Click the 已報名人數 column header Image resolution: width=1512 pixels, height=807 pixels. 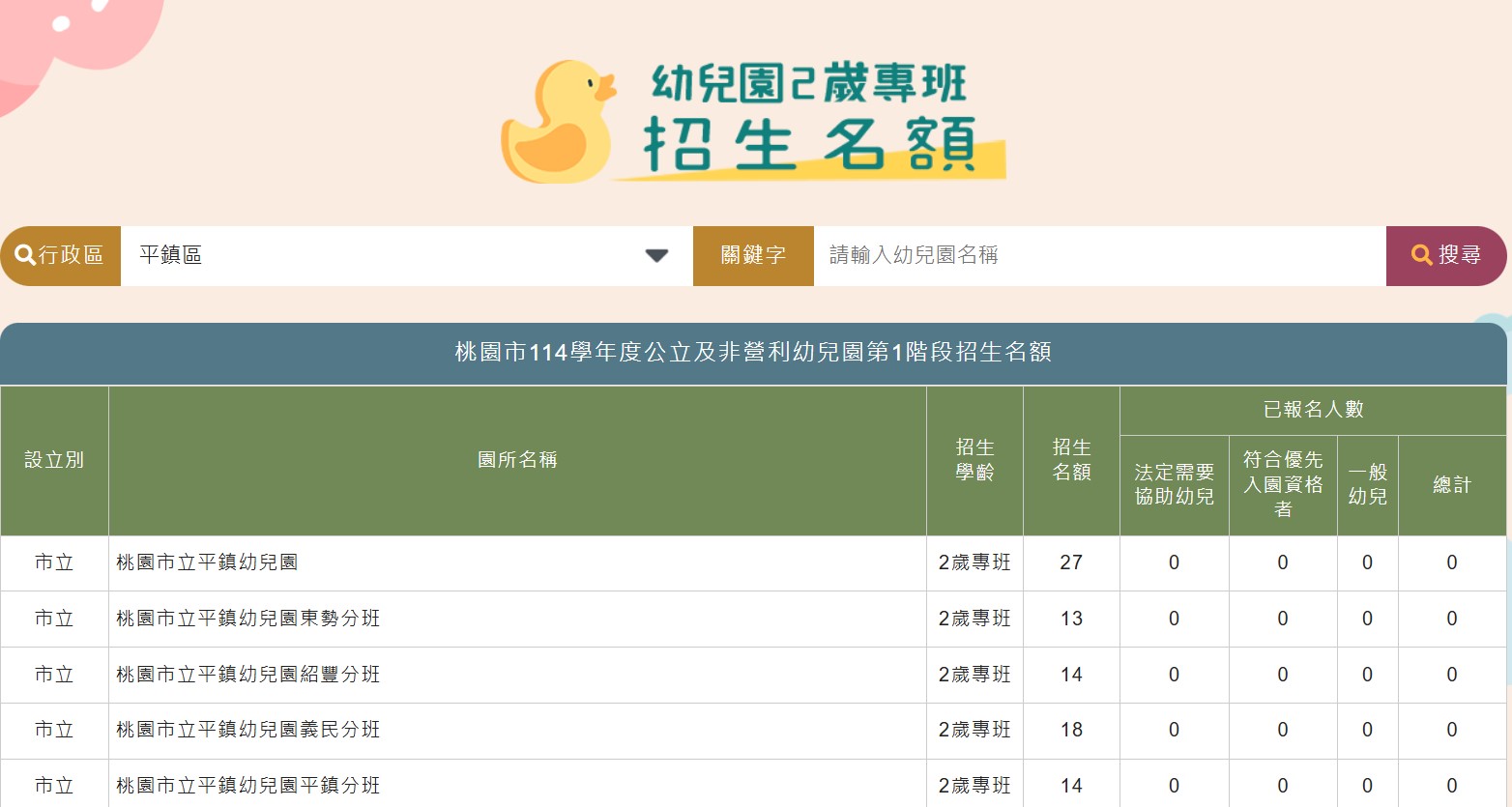tap(1313, 409)
